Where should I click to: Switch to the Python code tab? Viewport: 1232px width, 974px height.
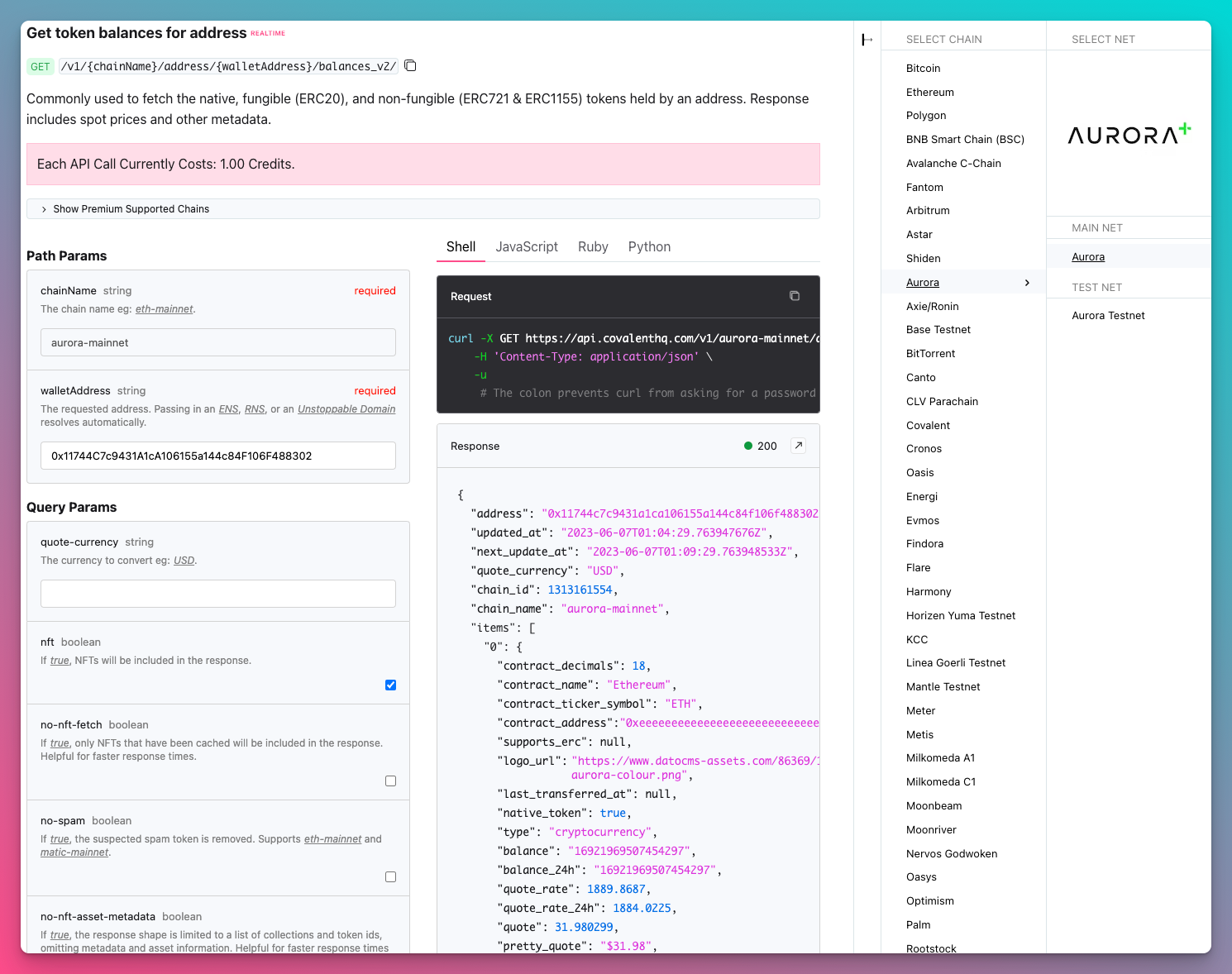649,247
